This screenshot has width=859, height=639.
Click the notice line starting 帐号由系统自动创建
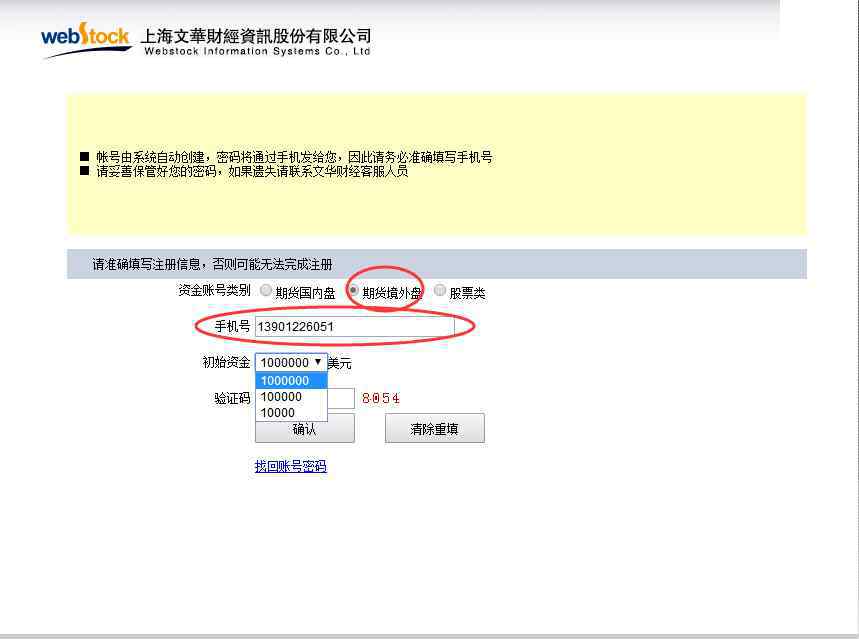pos(294,157)
